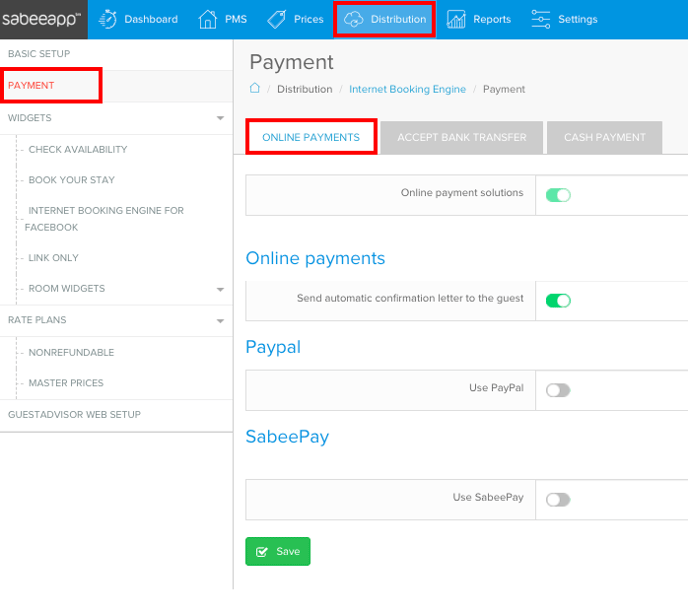Toggle automatic confirmation letter to guest
The height and width of the screenshot is (614, 688).
pos(558,300)
